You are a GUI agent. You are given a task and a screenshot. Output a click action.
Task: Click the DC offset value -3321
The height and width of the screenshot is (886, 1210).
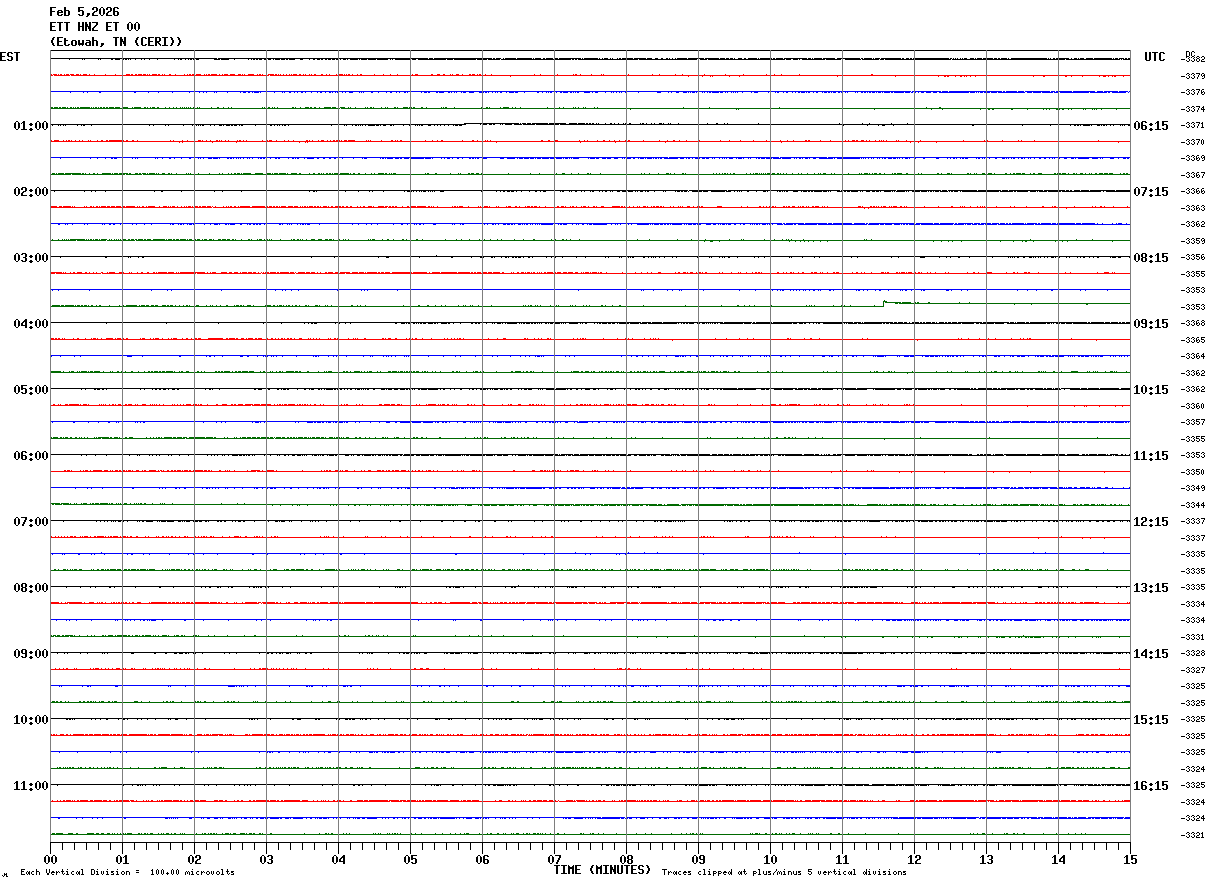click(1193, 835)
